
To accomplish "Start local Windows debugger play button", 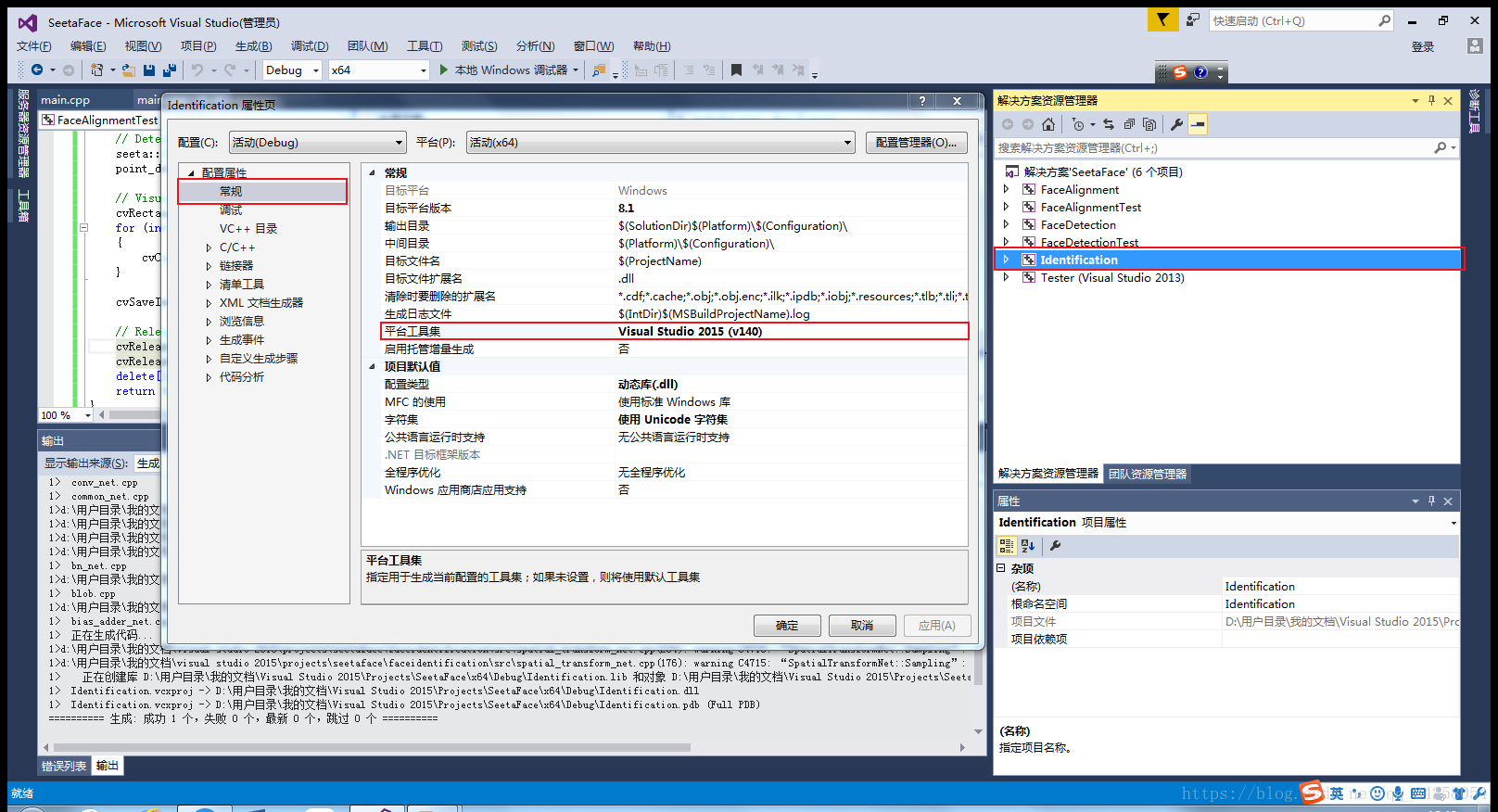I will coord(444,70).
